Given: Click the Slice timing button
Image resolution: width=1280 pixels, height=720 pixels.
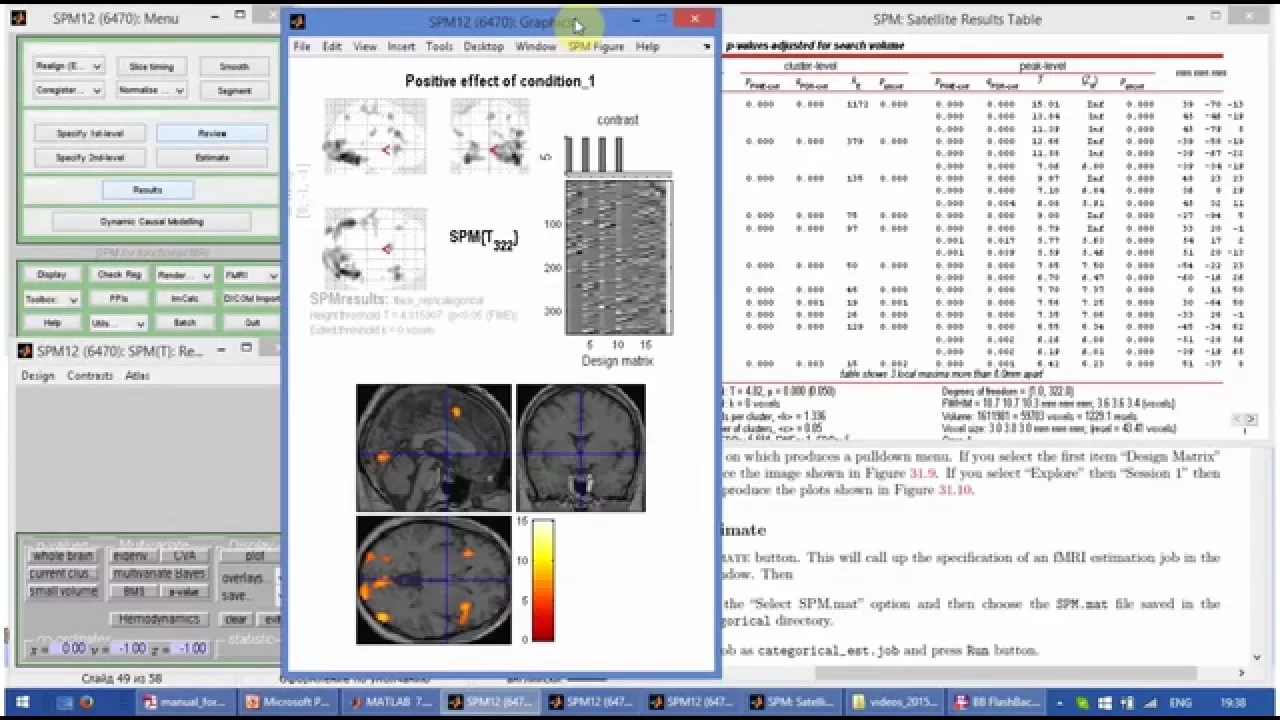Looking at the screenshot, I should point(151,66).
